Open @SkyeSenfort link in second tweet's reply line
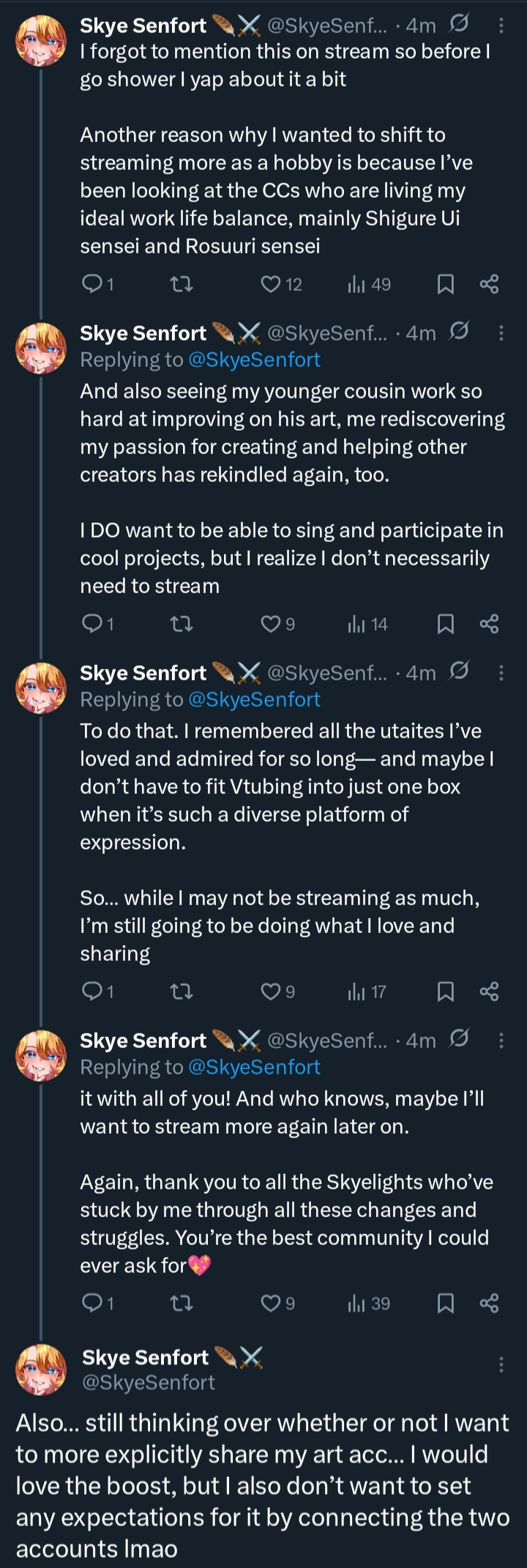The width and height of the screenshot is (527, 1568). pos(254,360)
